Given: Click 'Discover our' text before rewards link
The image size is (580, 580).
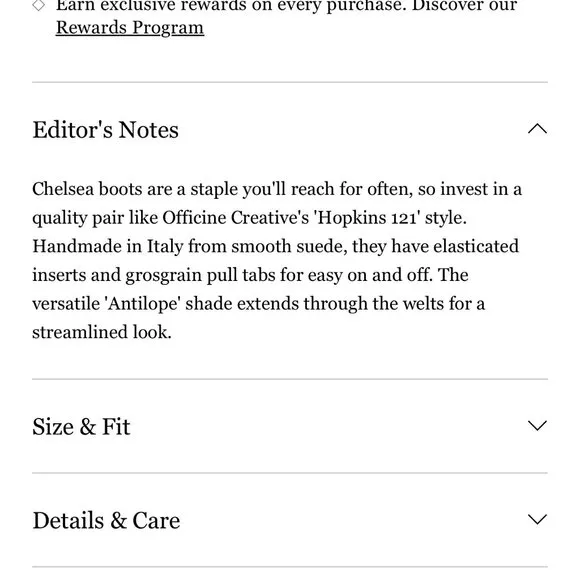Looking at the screenshot, I should (x=464, y=5).
